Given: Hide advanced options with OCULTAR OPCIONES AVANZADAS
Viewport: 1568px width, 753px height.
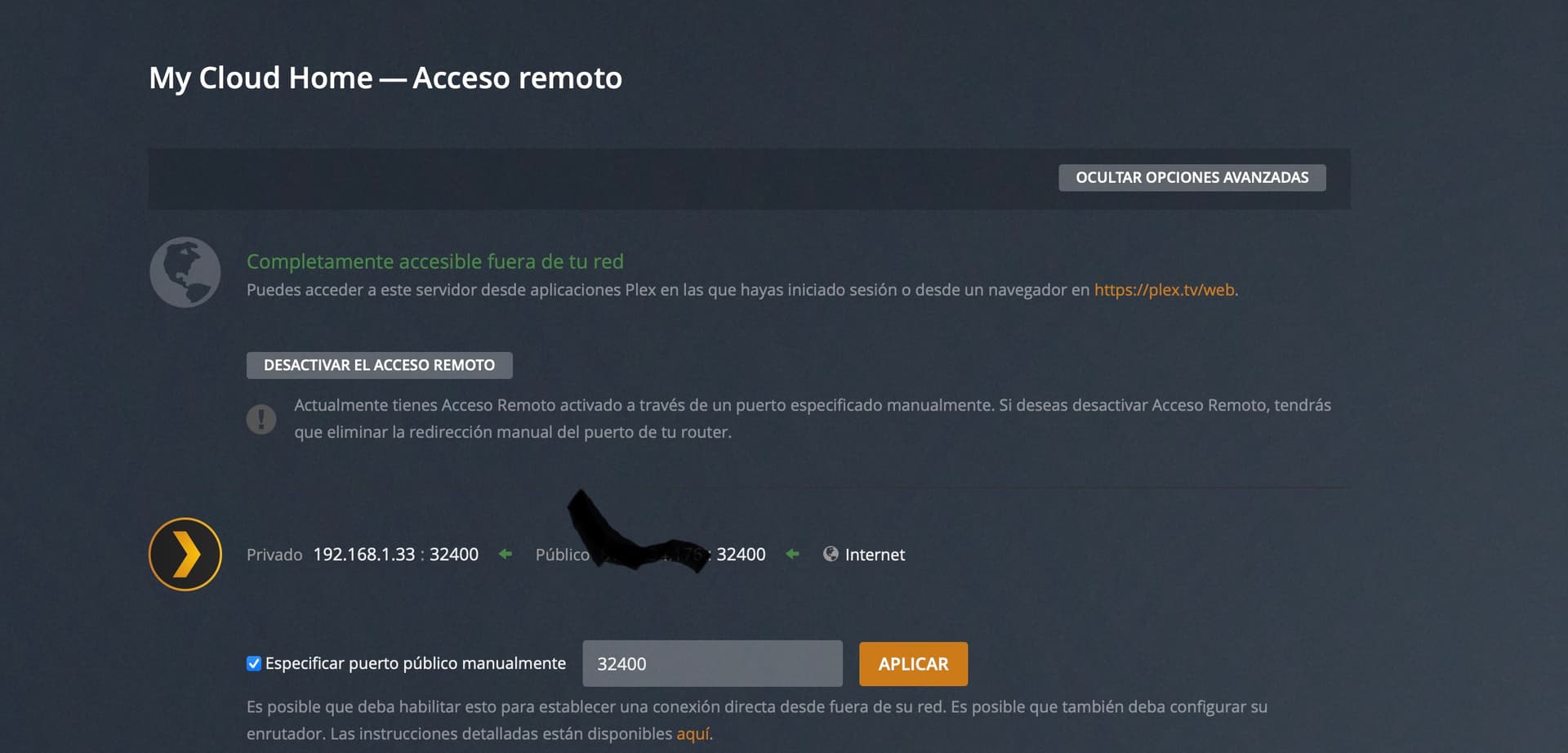Looking at the screenshot, I should pyautogui.click(x=1192, y=177).
